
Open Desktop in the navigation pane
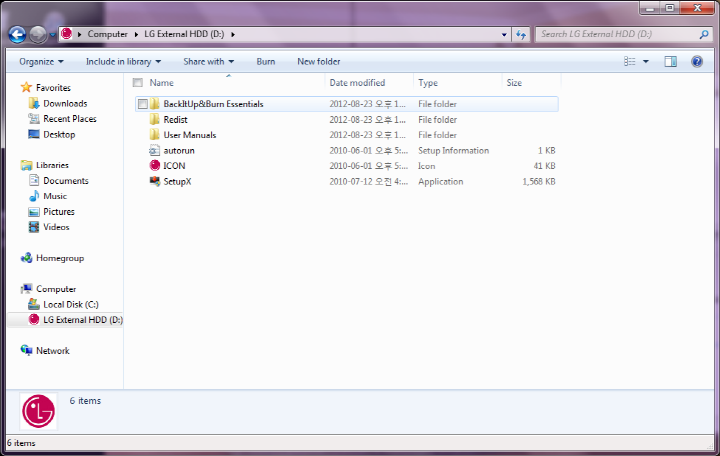click(59, 135)
